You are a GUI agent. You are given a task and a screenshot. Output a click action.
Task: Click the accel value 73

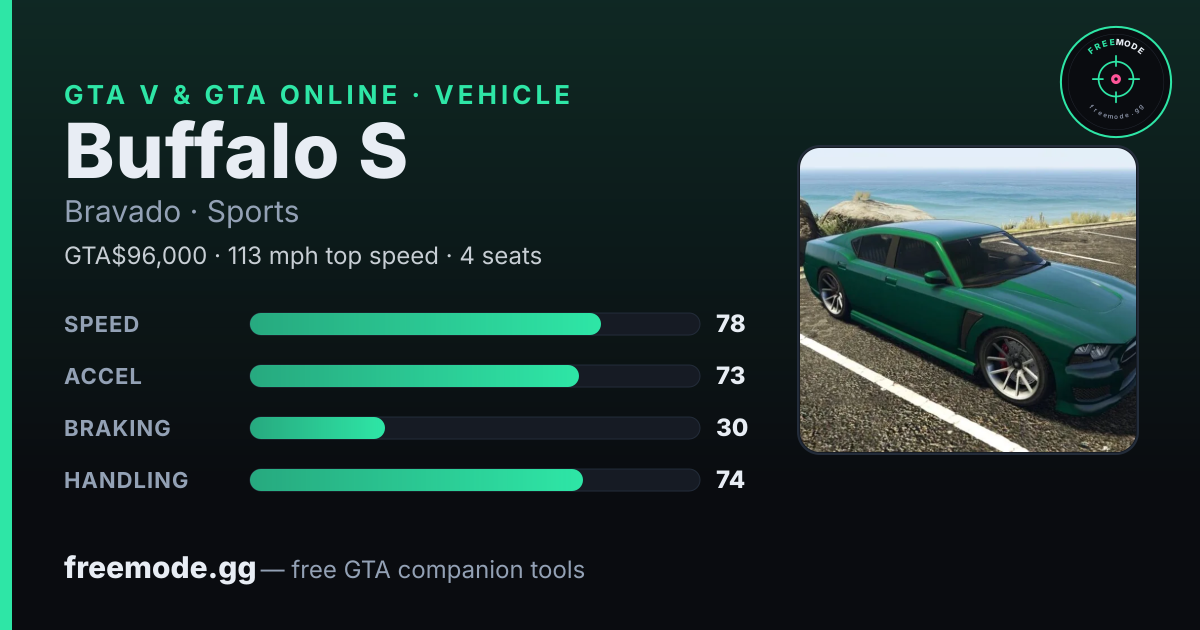[x=731, y=376]
